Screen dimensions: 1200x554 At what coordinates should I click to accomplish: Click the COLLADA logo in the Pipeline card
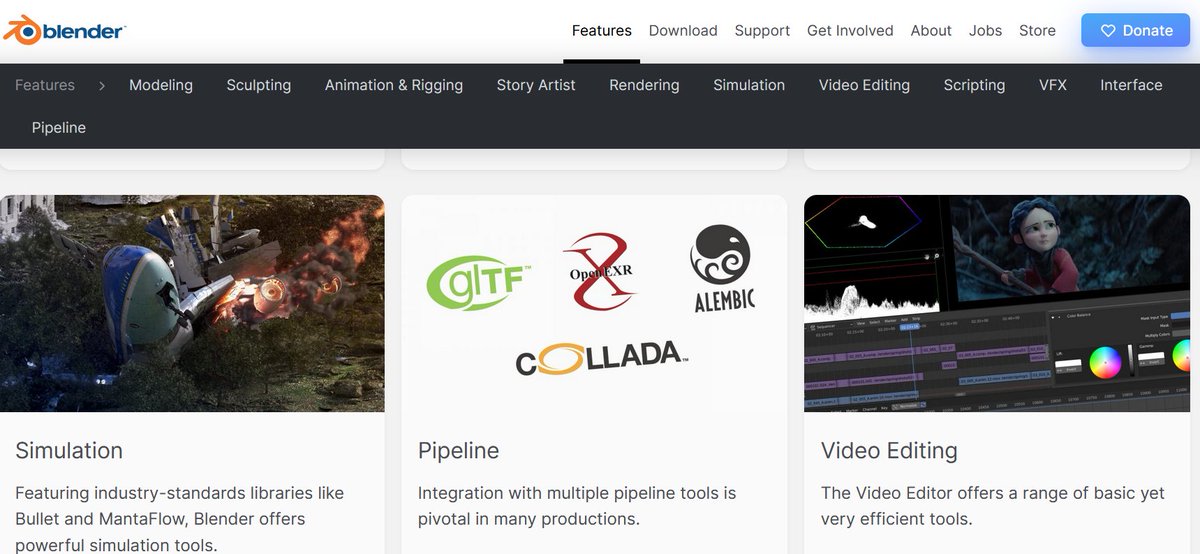pos(602,358)
